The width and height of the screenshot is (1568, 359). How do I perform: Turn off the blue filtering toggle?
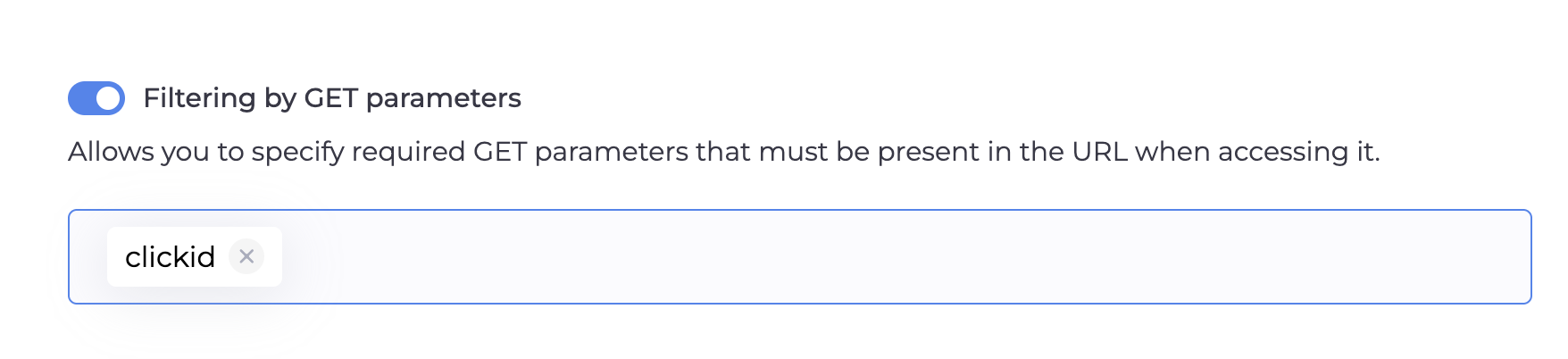pos(96,98)
